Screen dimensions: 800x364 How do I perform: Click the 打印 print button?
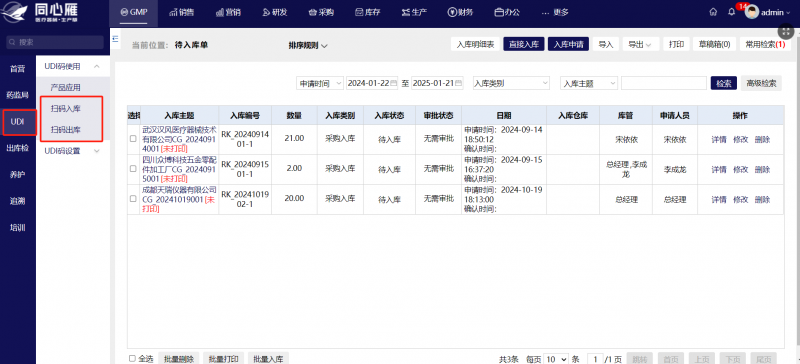677,44
